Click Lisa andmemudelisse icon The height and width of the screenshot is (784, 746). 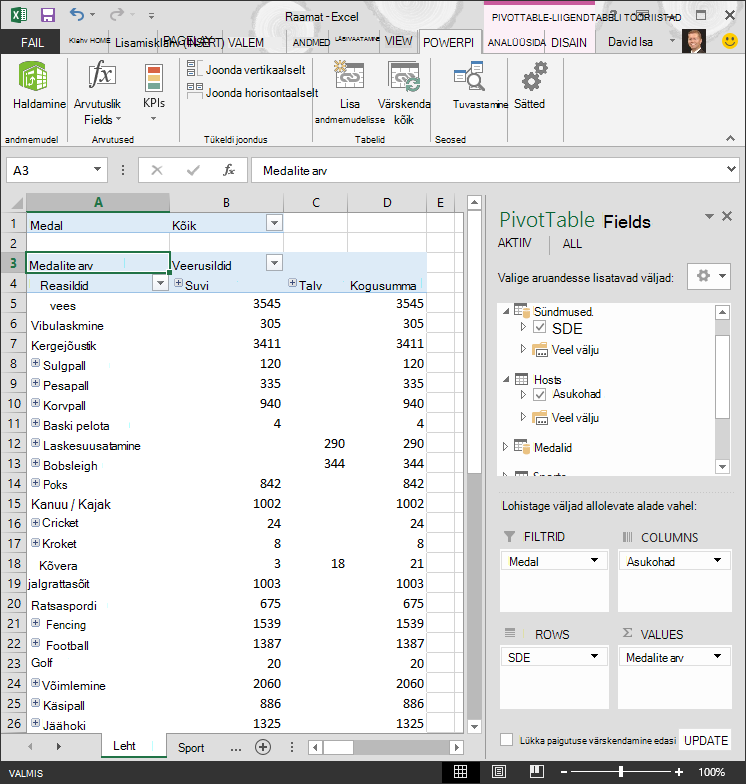click(x=350, y=75)
